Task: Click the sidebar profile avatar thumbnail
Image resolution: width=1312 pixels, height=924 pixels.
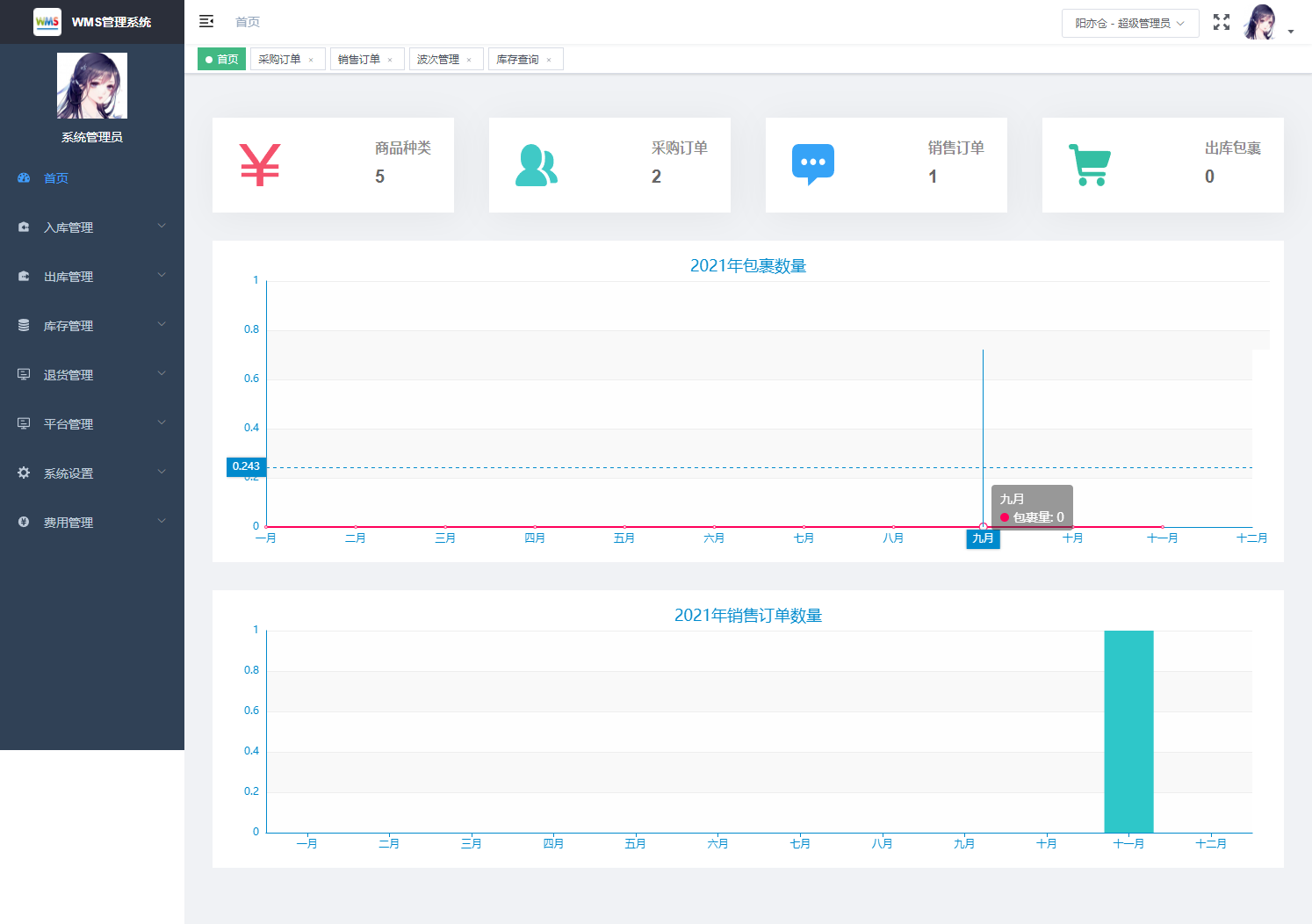Action: pyautogui.click(x=92, y=86)
